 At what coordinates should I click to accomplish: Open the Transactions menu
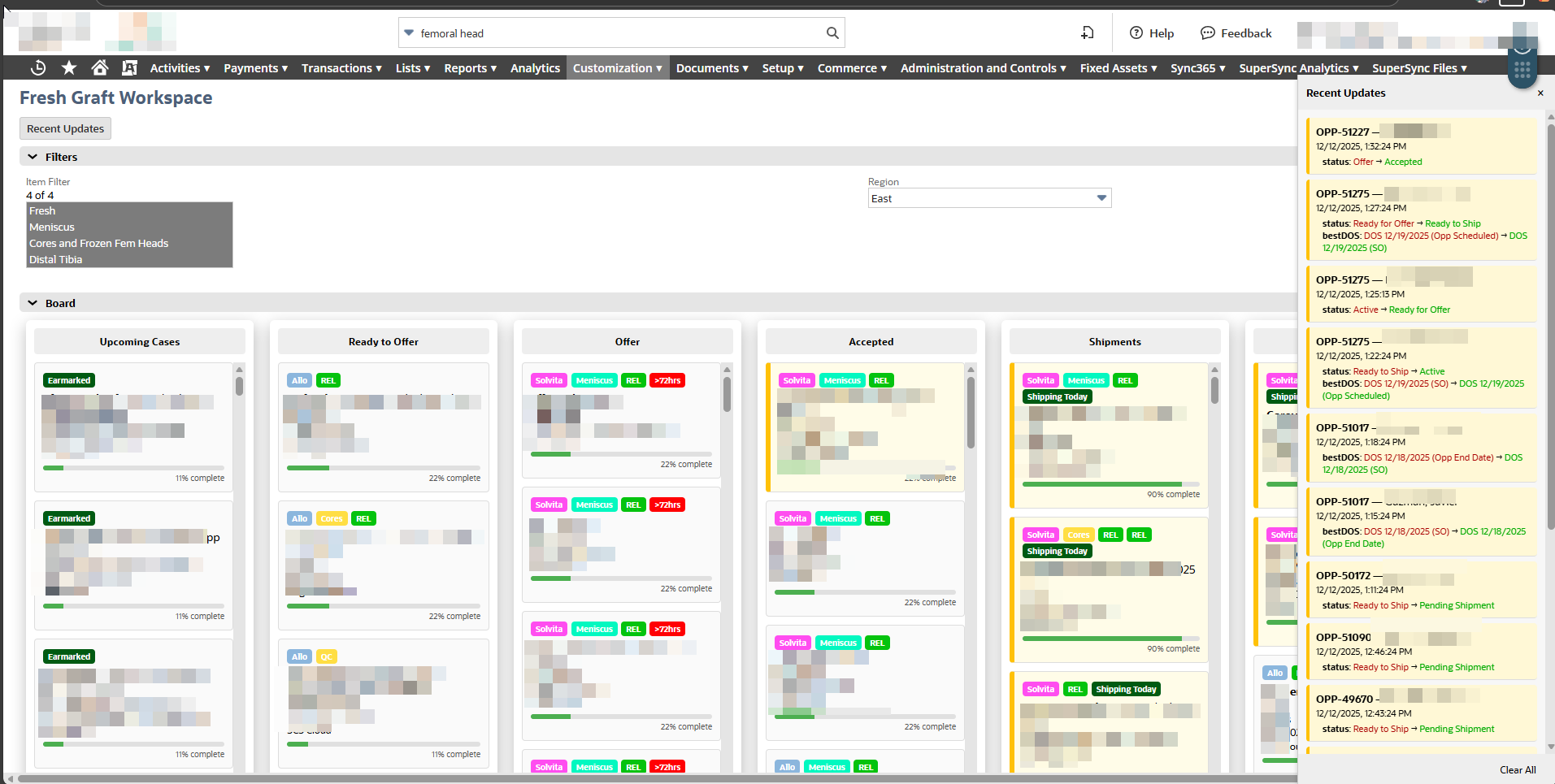(x=341, y=68)
